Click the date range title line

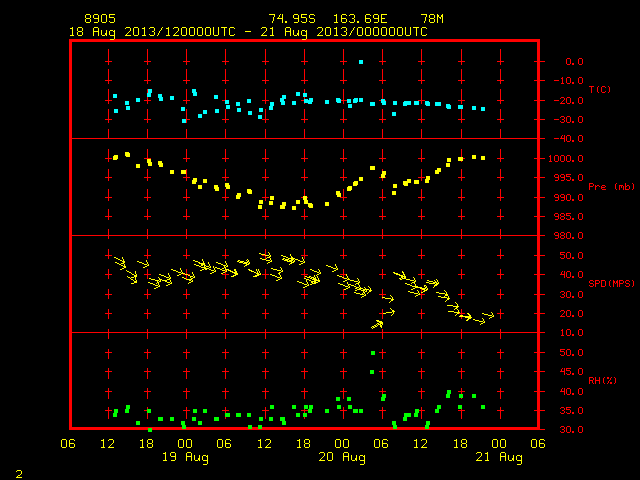point(248,32)
